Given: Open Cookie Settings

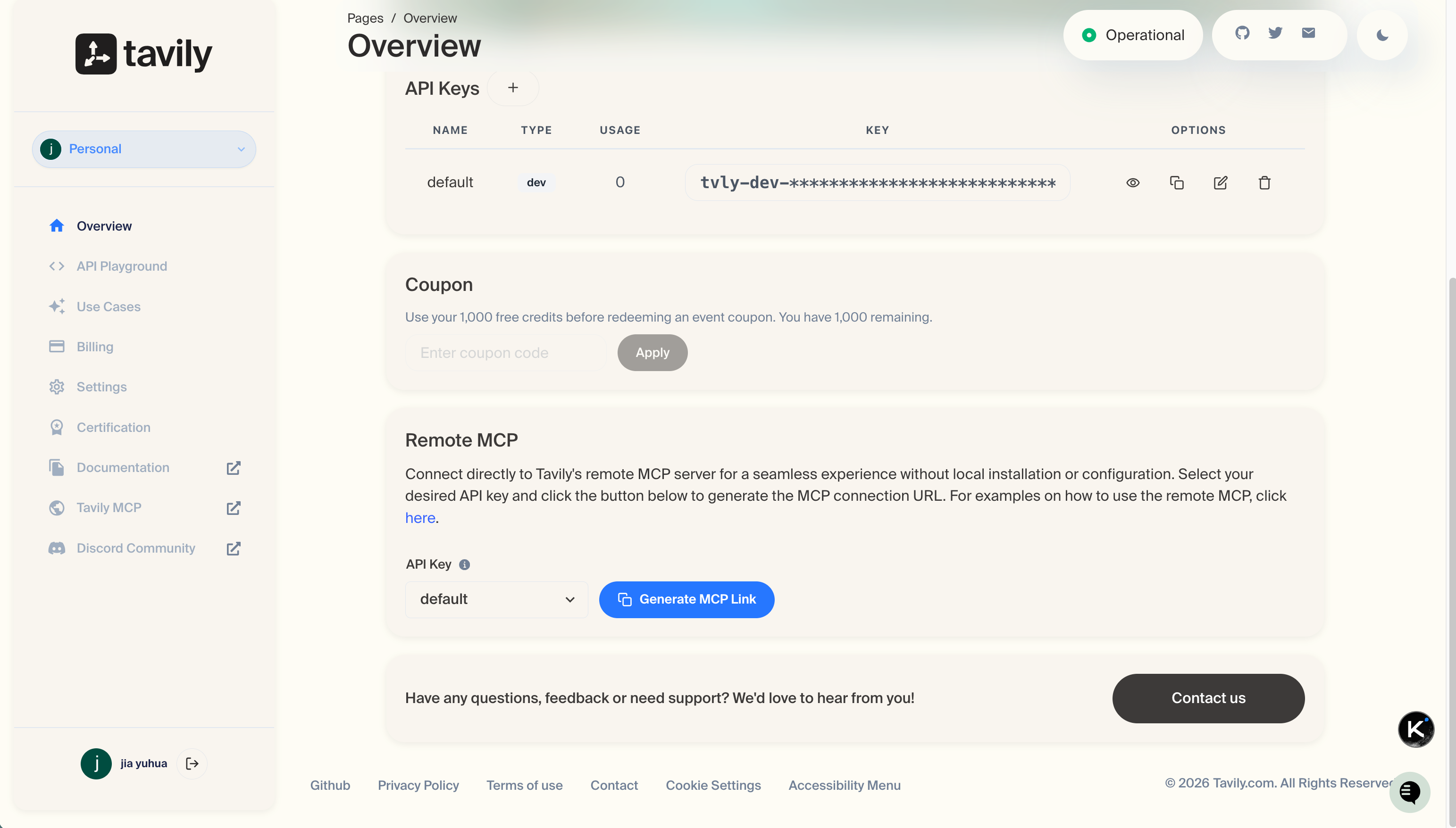Looking at the screenshot, I should (713, 786).
